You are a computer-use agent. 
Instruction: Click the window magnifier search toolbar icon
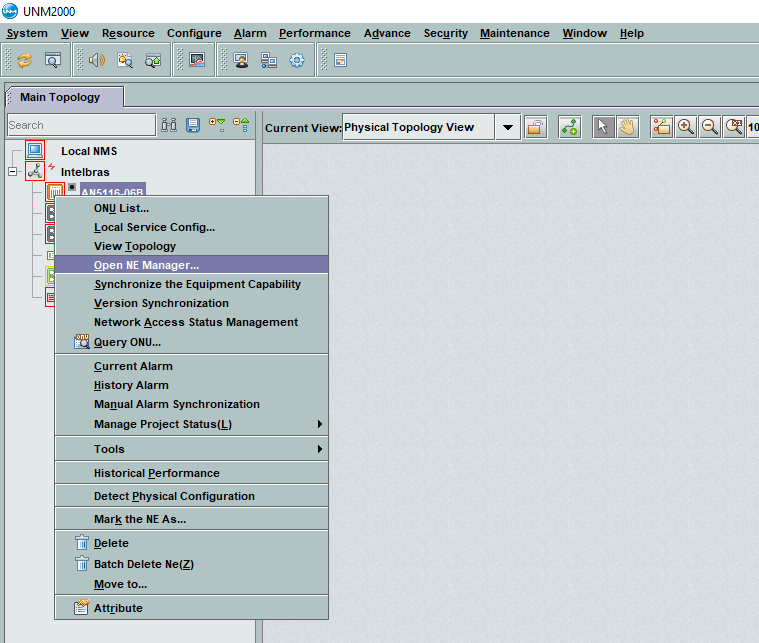coord(52,60)
